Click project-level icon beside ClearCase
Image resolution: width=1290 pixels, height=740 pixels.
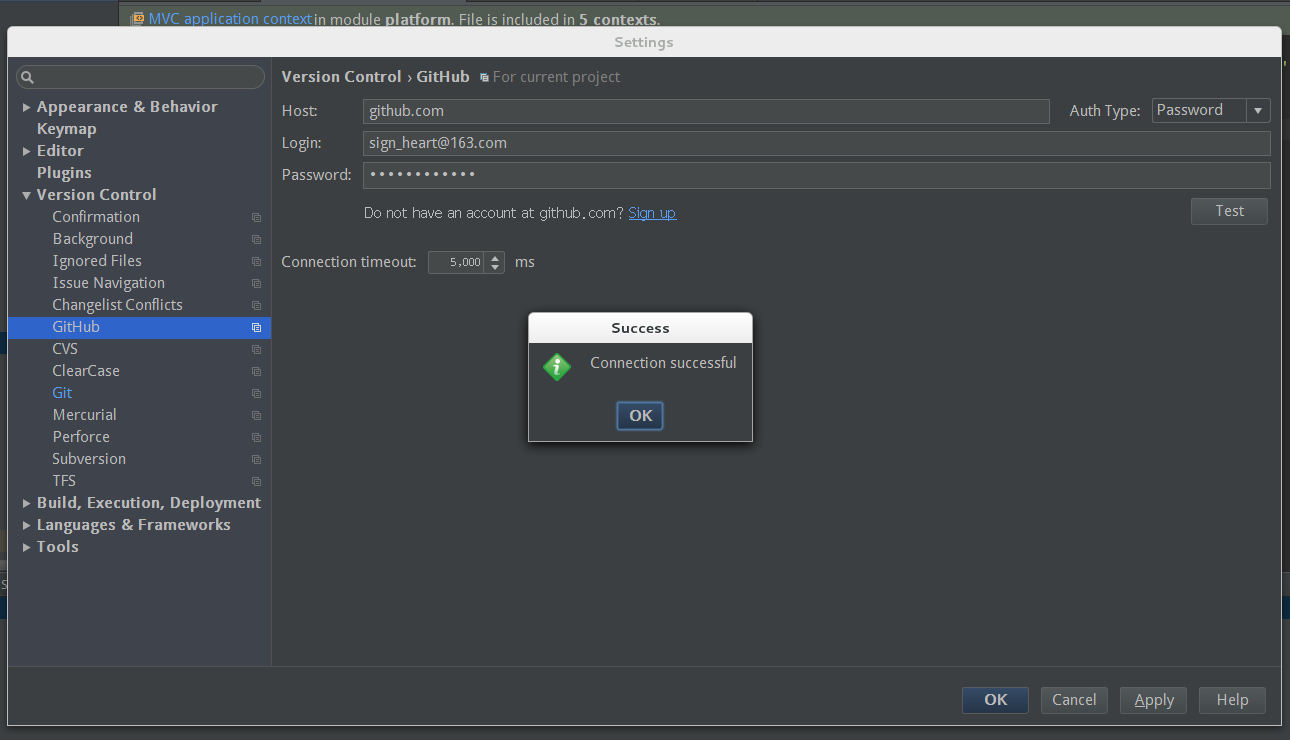pyautogui.click(x=256, y=371)
